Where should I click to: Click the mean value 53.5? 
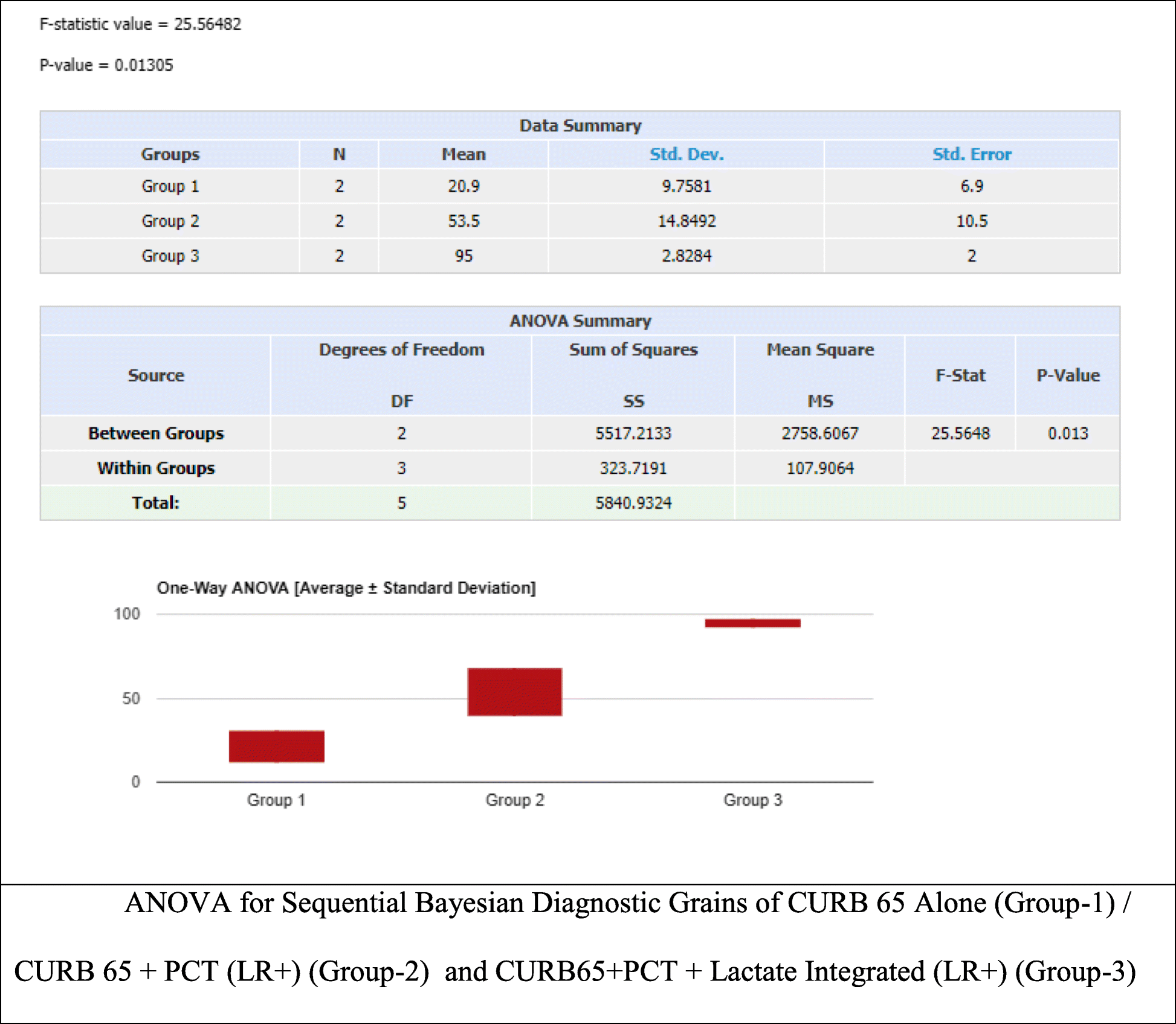pos(464,221)
